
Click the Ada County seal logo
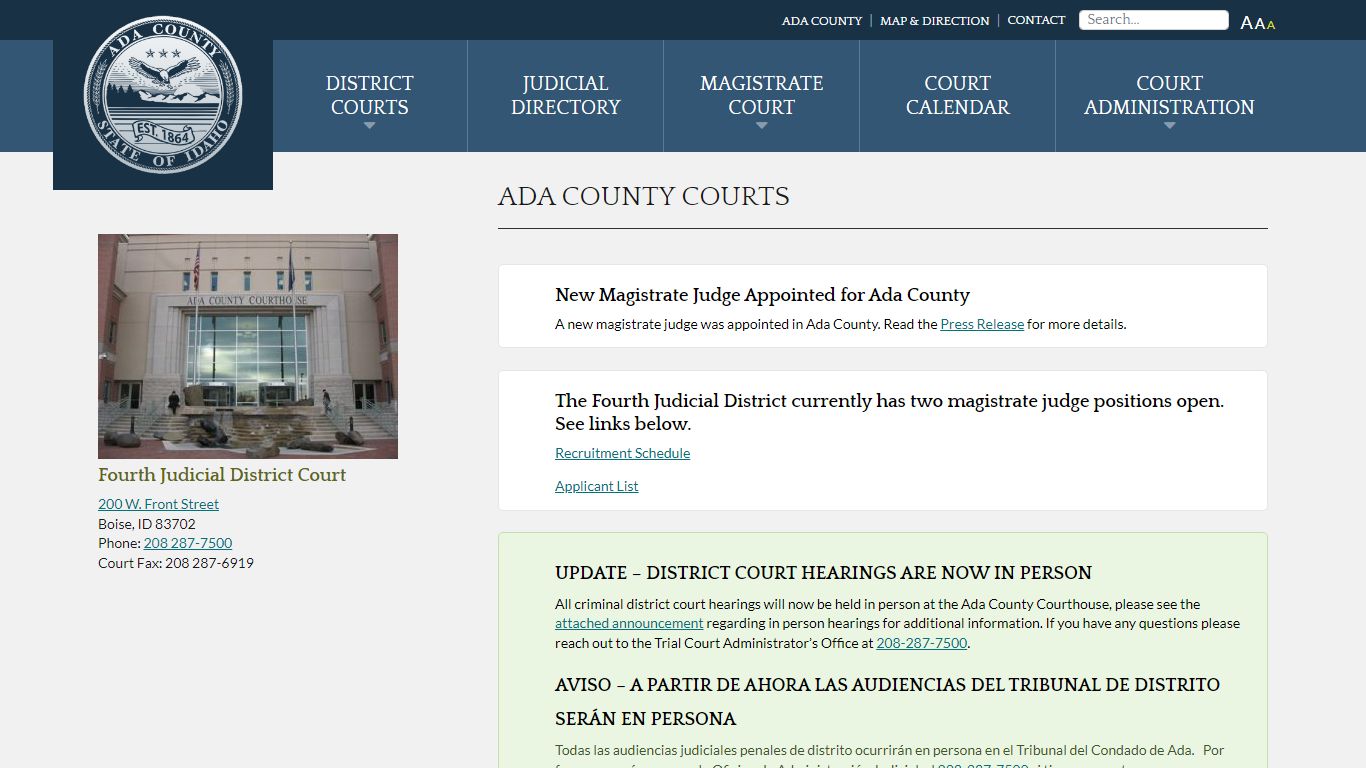point(163,95)
